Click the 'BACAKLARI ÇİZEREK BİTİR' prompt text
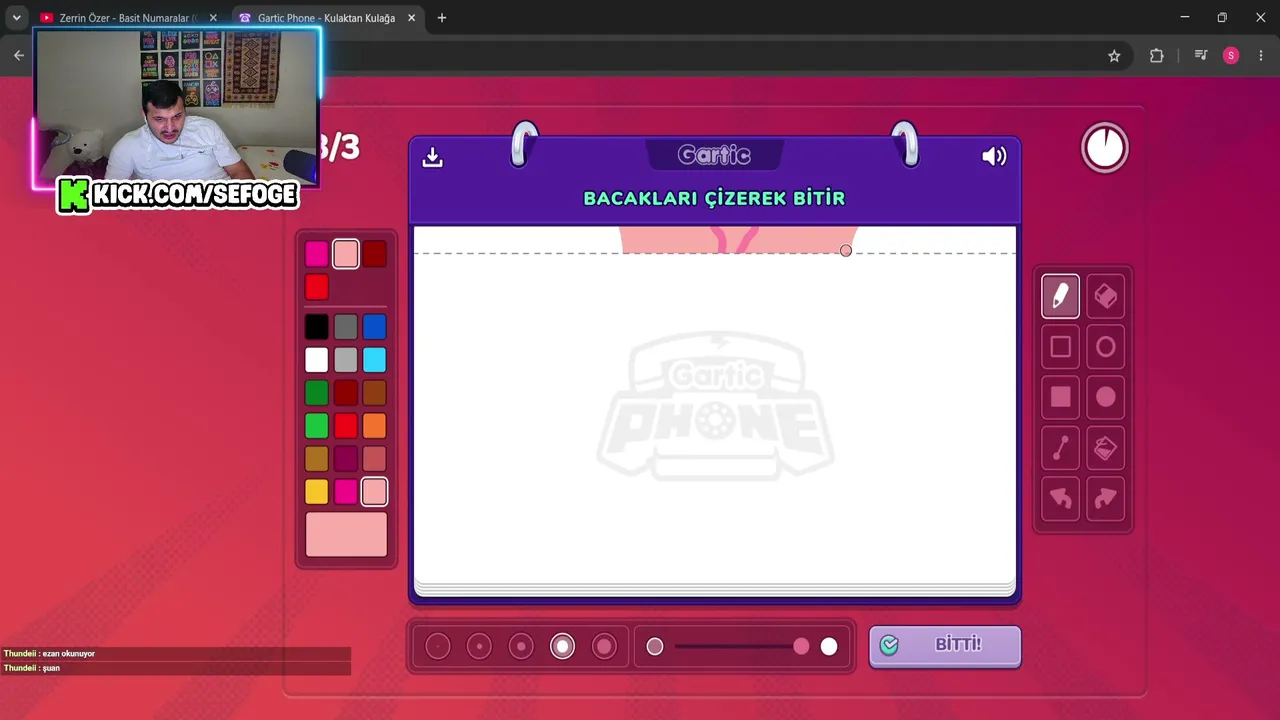The height and width of the screenshot is (720, 1280). pyautogui.click(x=714, y=198)
